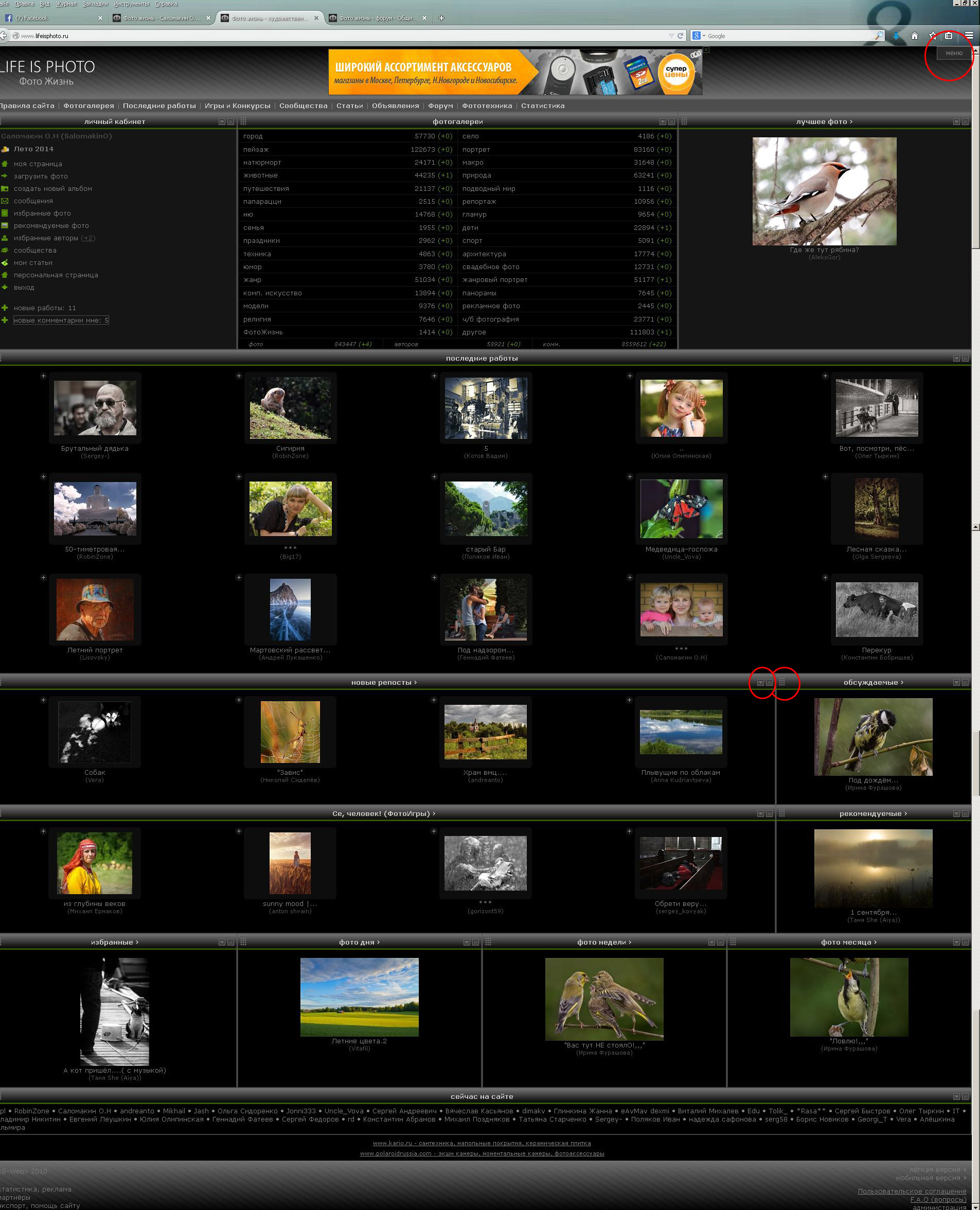
Task: Collapse the 'личный кабинет' panel using its arrow
Action: coord(222,122)
